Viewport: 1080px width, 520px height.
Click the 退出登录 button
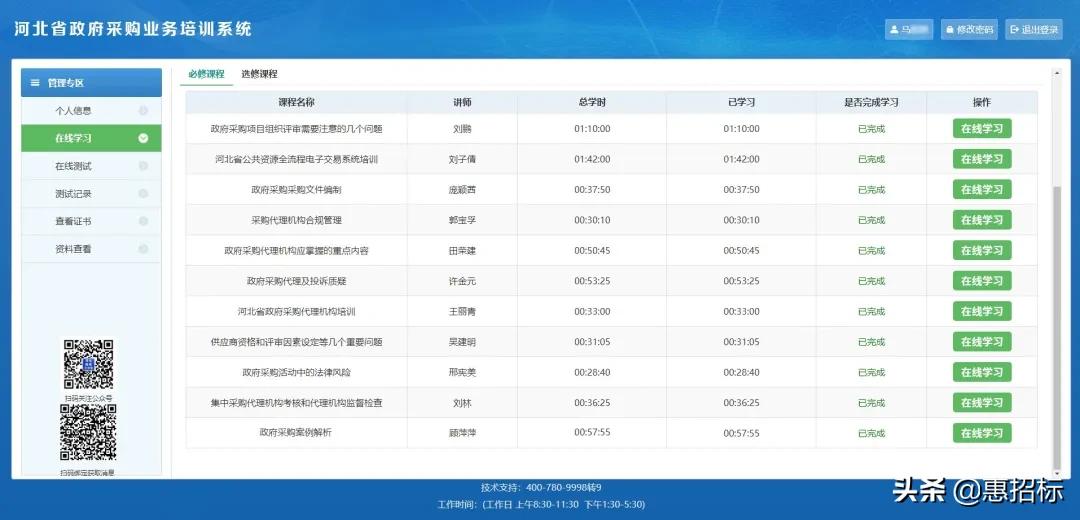pyautogui.click(x=1034, y=30)
